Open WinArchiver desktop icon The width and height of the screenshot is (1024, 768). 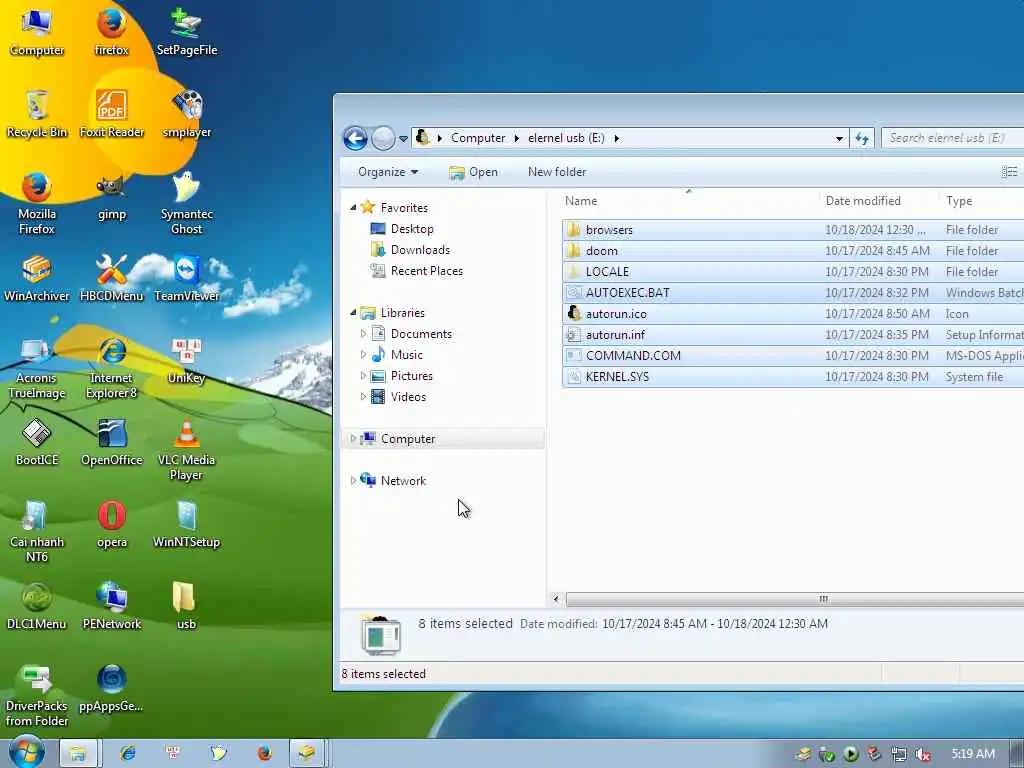[37, 278]
